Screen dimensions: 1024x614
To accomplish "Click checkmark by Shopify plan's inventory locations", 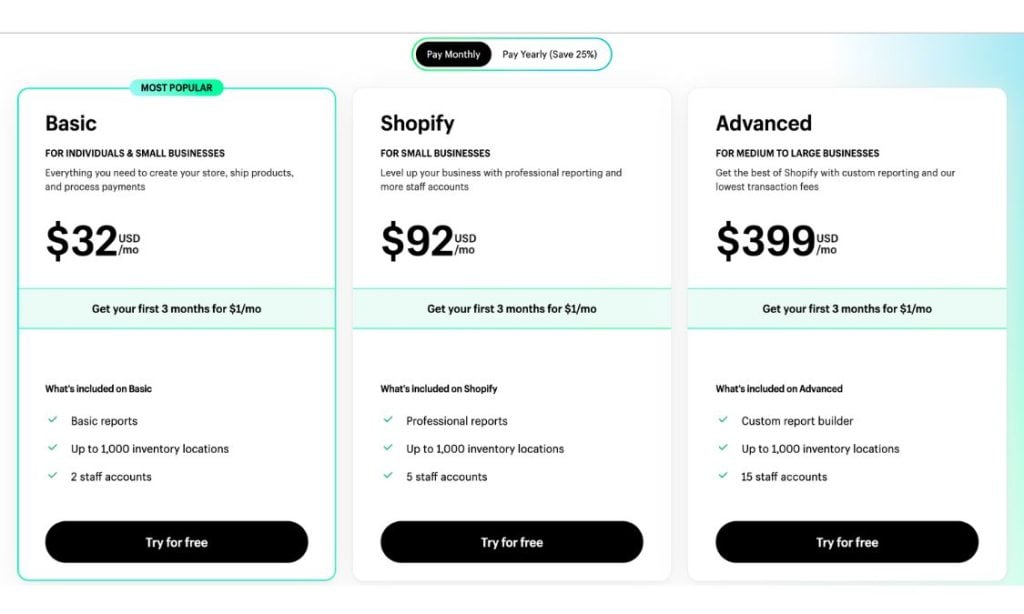I will [x=387, y=449].
